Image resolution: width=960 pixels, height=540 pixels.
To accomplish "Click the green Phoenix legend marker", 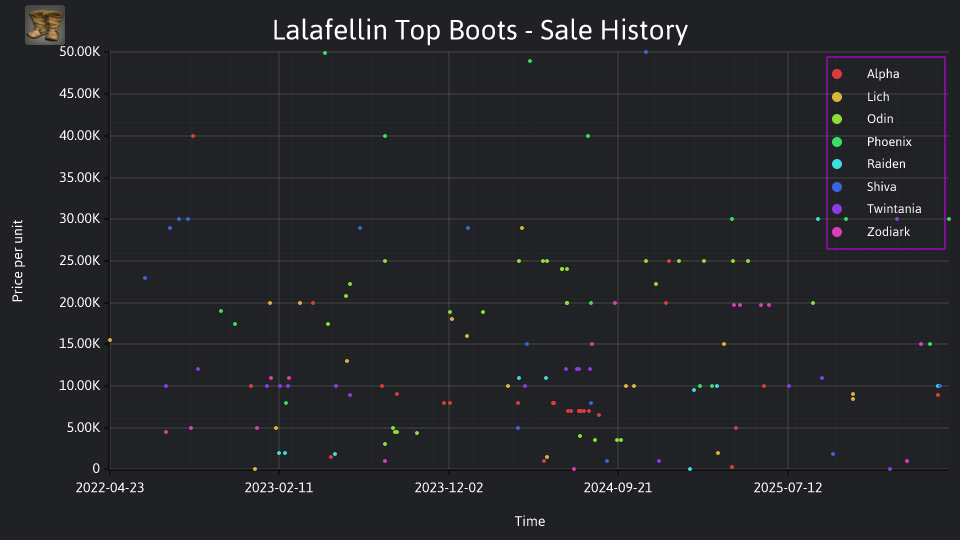I will coord(837,142).
